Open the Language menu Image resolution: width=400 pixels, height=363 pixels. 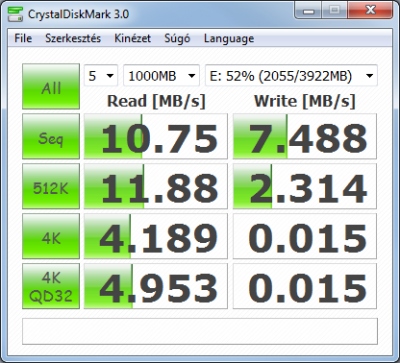pos(229,38)
